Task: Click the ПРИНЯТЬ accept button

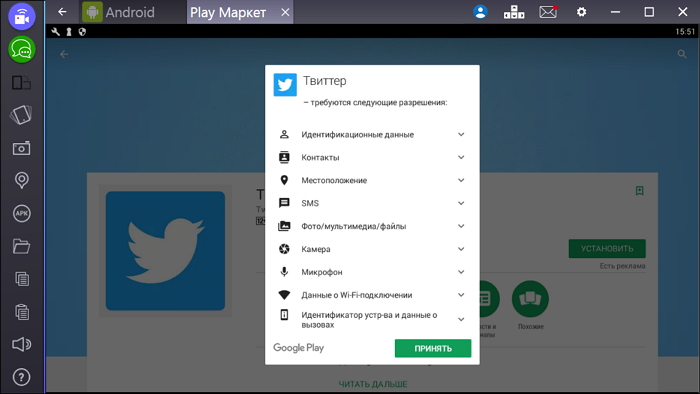Action: [x=433, y=348]
